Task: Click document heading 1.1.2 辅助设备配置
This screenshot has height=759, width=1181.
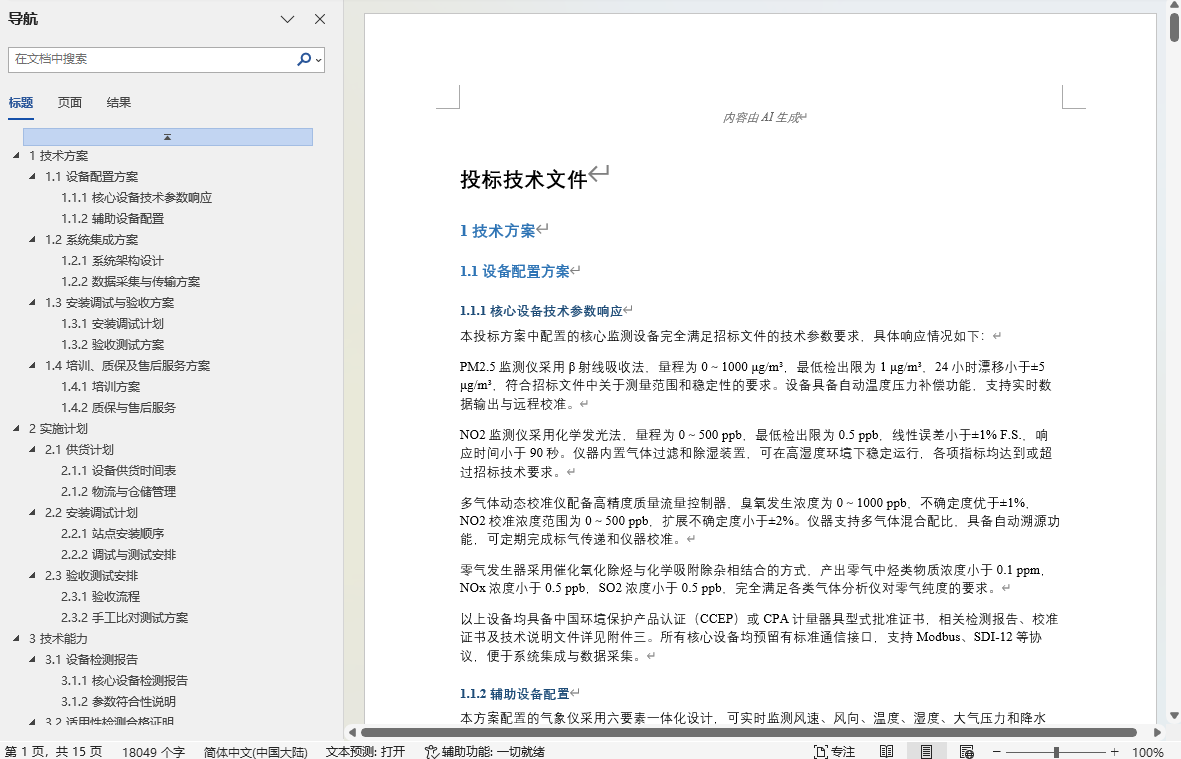Action: (x=514, y=693)
